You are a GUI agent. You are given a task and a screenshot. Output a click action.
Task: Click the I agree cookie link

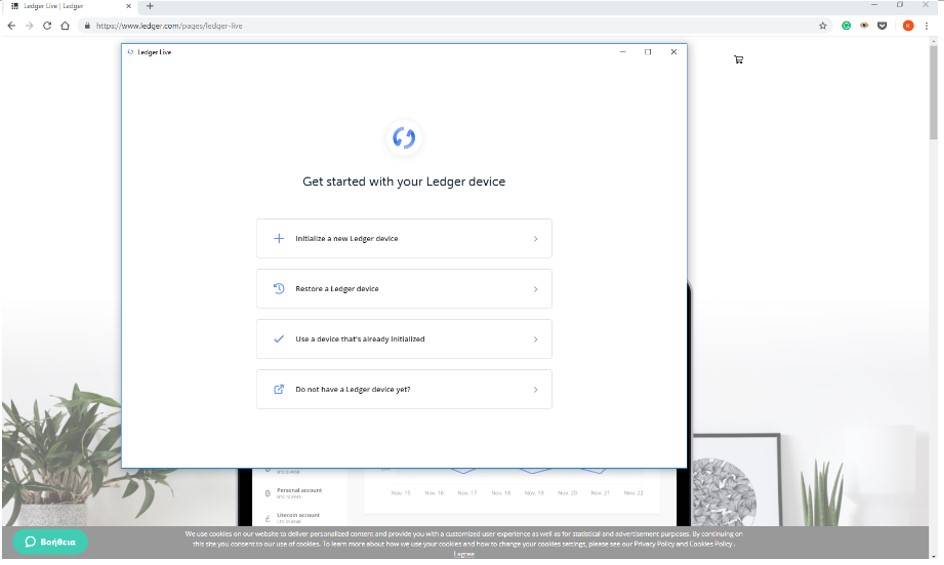pos(464,554)
